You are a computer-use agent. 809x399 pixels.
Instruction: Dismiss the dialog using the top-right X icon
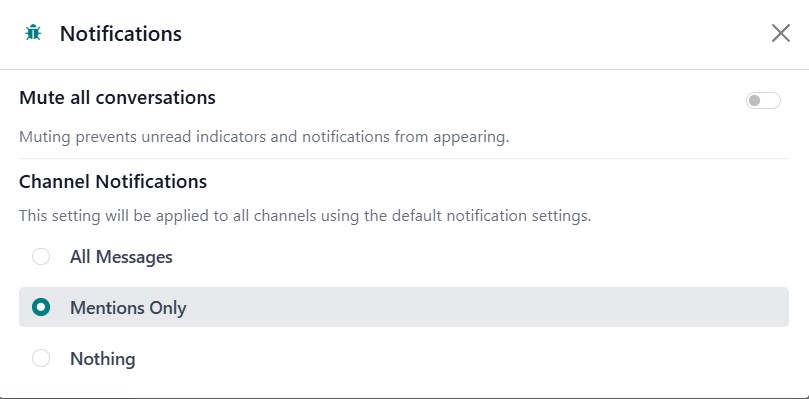781,33
